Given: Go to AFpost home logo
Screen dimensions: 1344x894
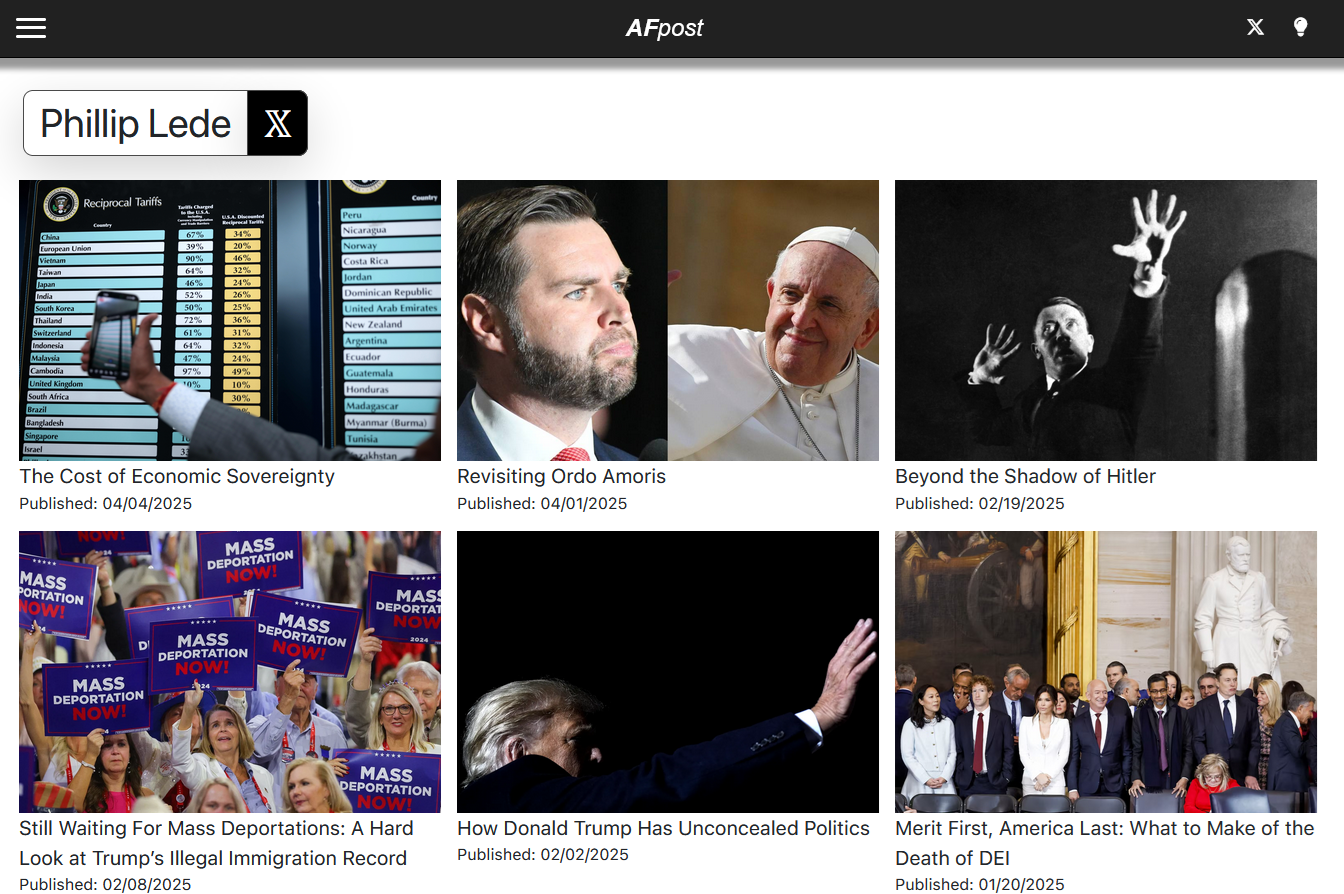Looking at the screenshot, I should (x=665, y=28).
